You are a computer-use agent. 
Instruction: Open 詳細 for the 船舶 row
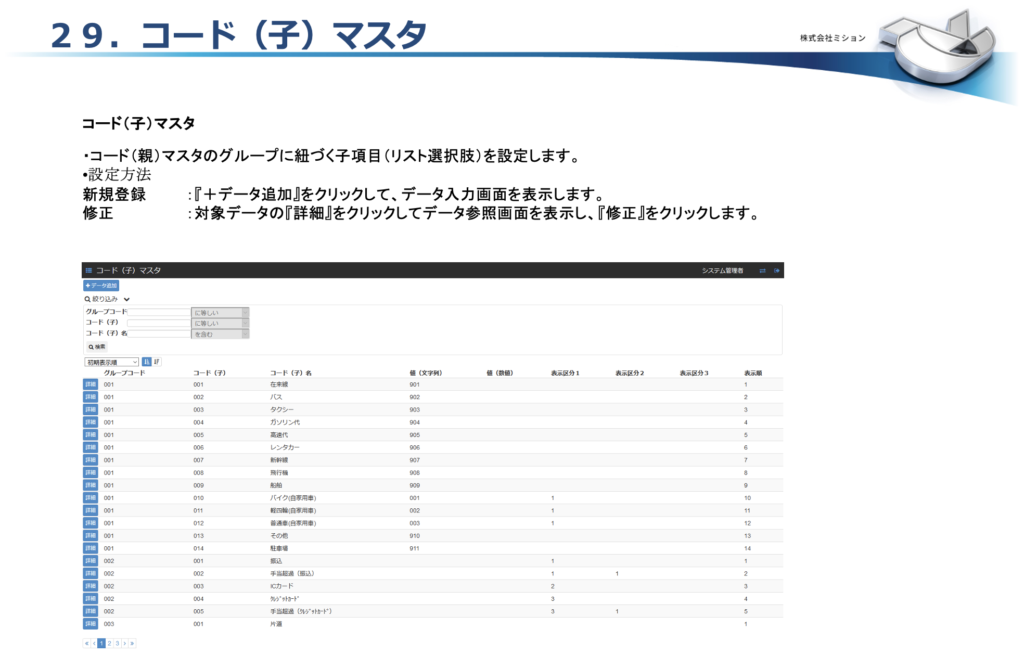[90, 485]
